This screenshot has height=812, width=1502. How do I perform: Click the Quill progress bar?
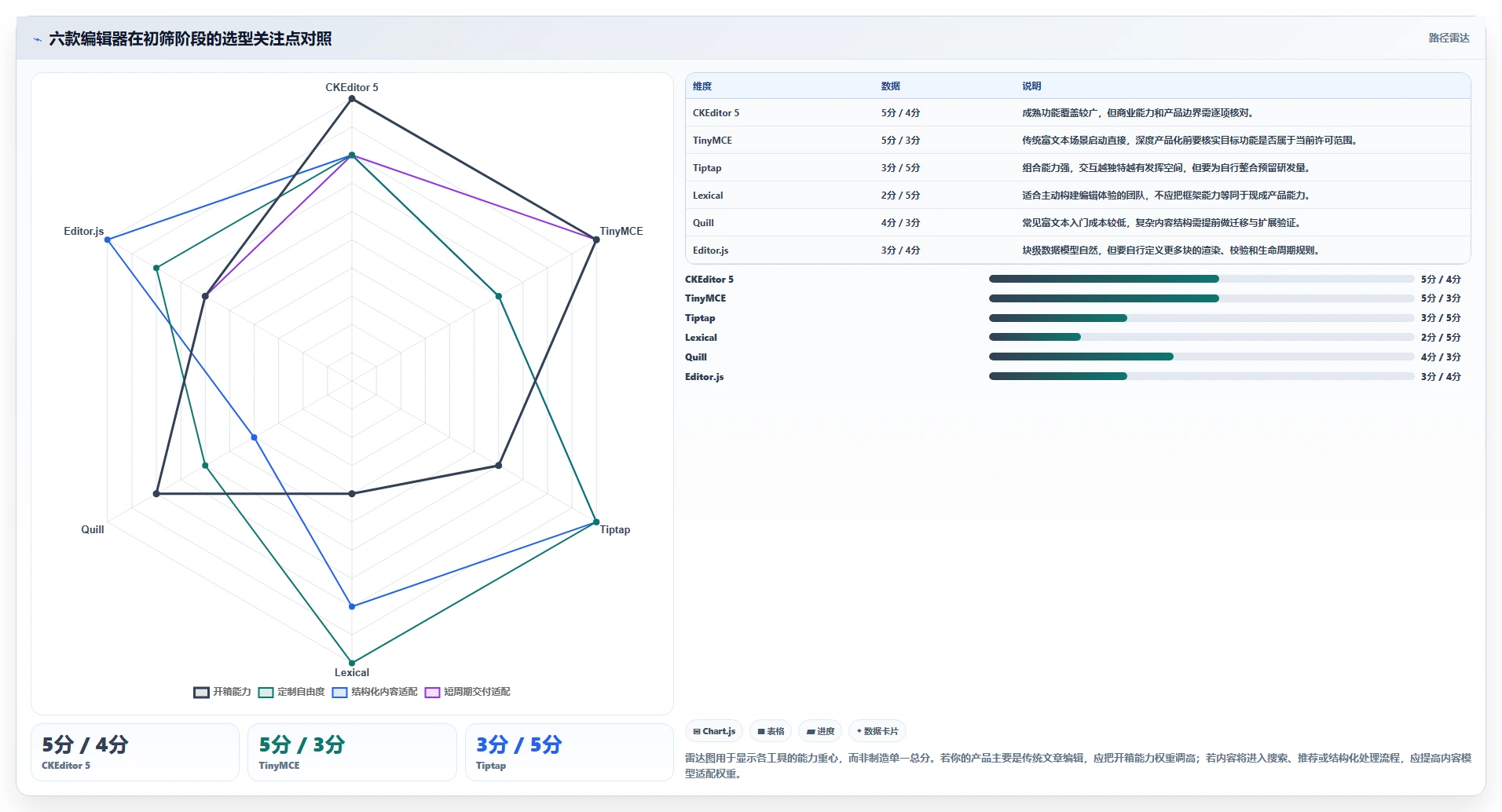(1201, 357)
